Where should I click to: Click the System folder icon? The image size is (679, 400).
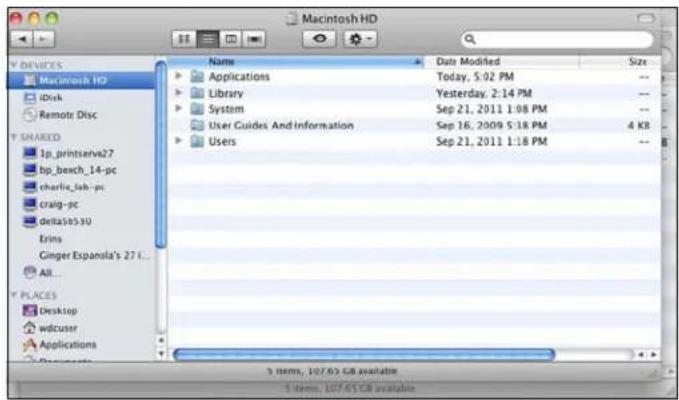pyautogui.click(x=197, y=109)
